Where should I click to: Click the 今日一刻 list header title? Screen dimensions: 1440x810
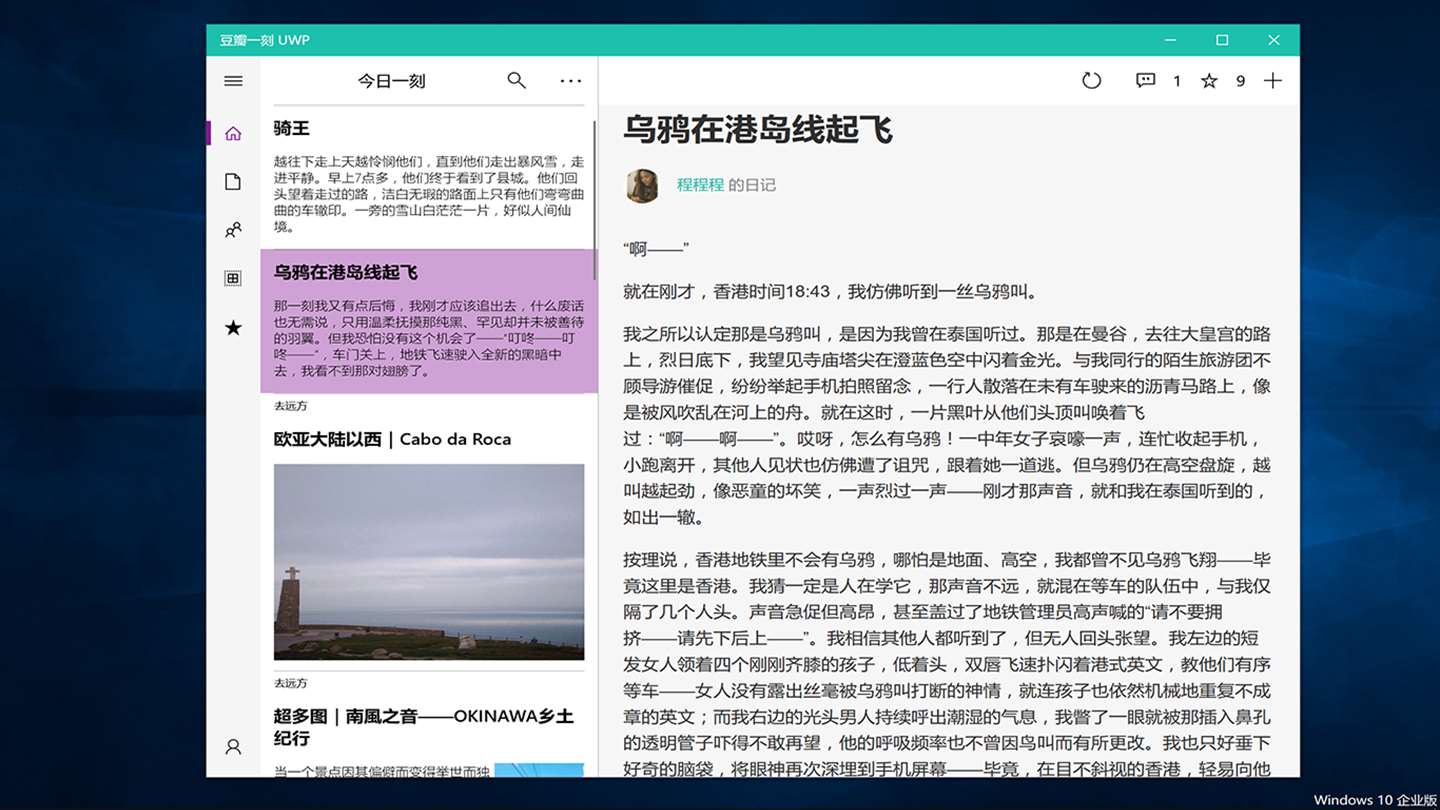392,81
